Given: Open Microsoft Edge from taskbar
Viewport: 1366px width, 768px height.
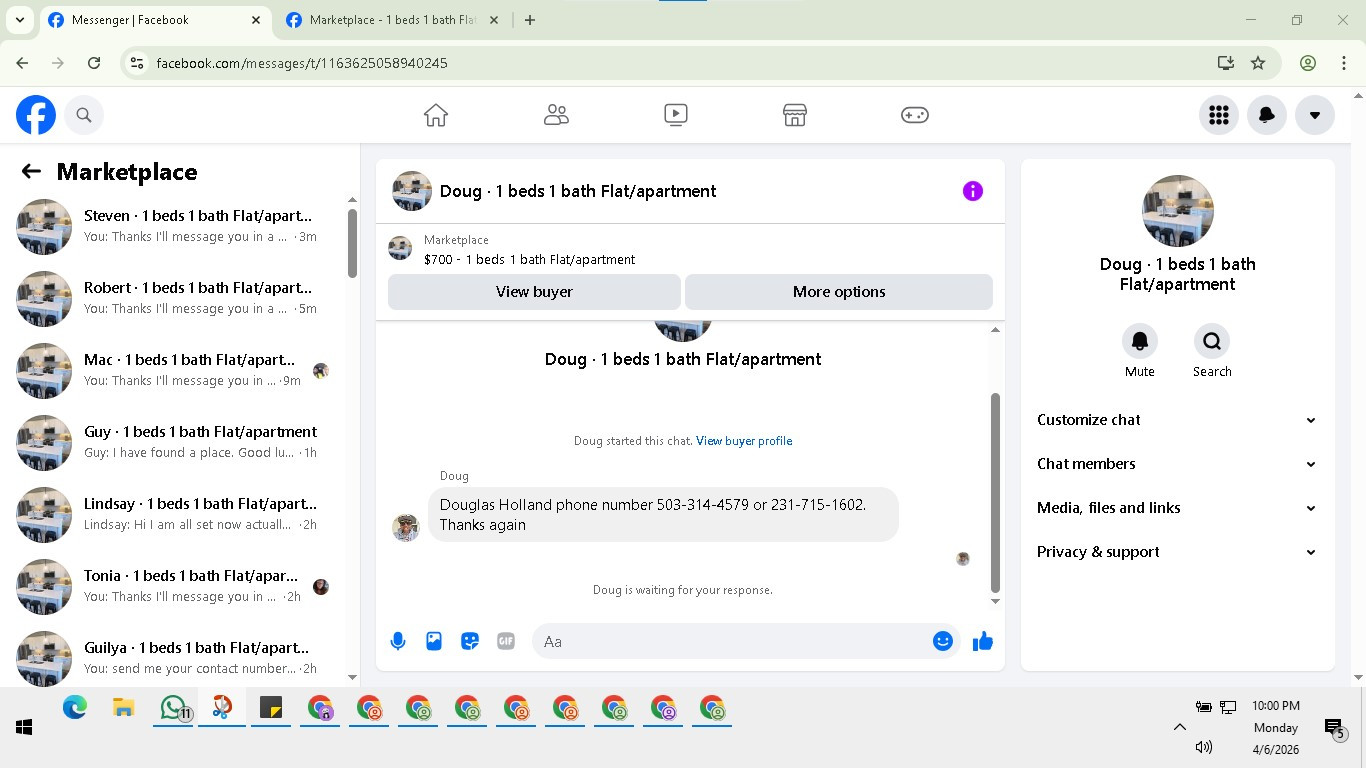Looking at the screenshot, I should 75,708.
